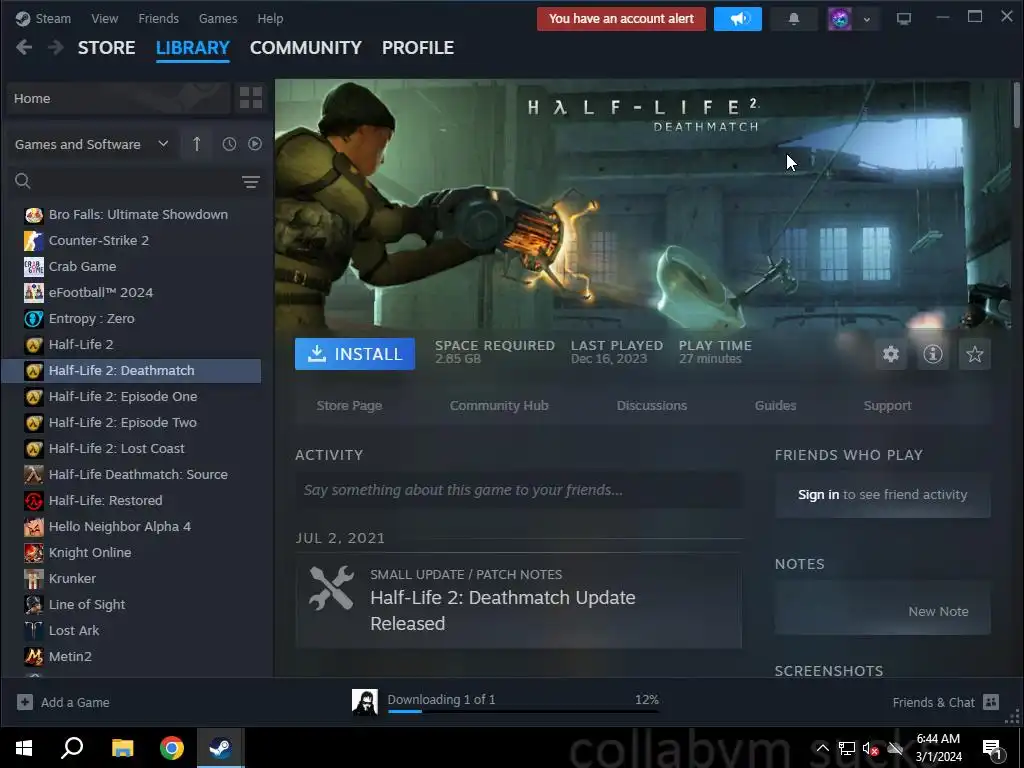This screenshot has height=768, width=1024.
Task: Open the advanced filters icon
Action: (x=251, y=182)
